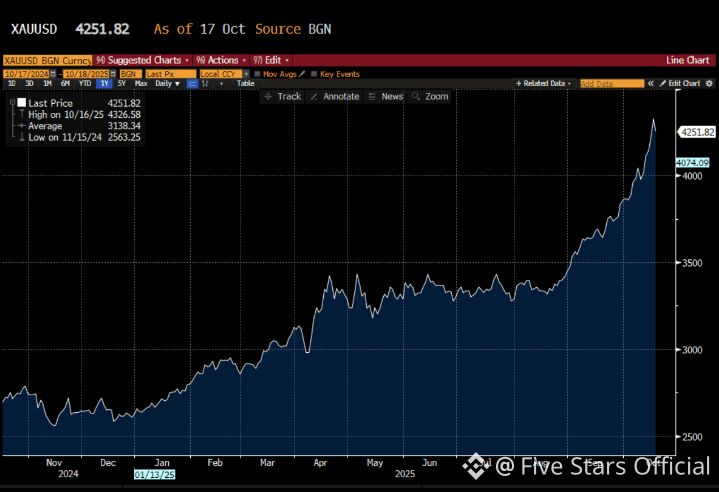This screenshot has width=719, height=492.
Task: Select the 1M time range tab
Action: click(x=47, y=83)
